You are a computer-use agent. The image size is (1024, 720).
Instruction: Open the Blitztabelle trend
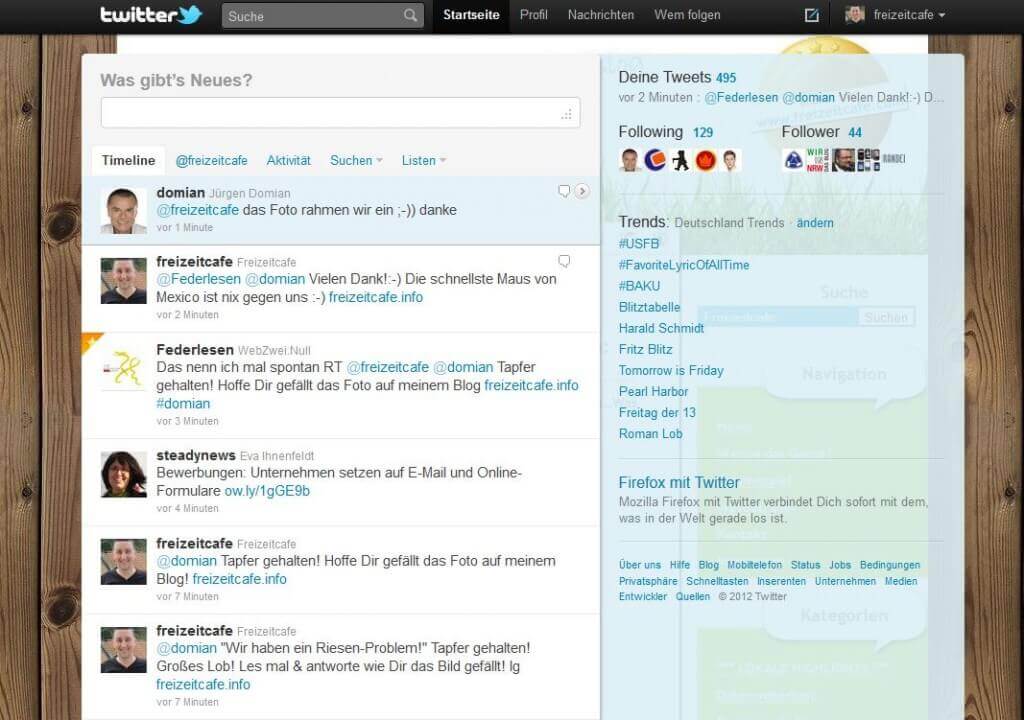[649, 307]
